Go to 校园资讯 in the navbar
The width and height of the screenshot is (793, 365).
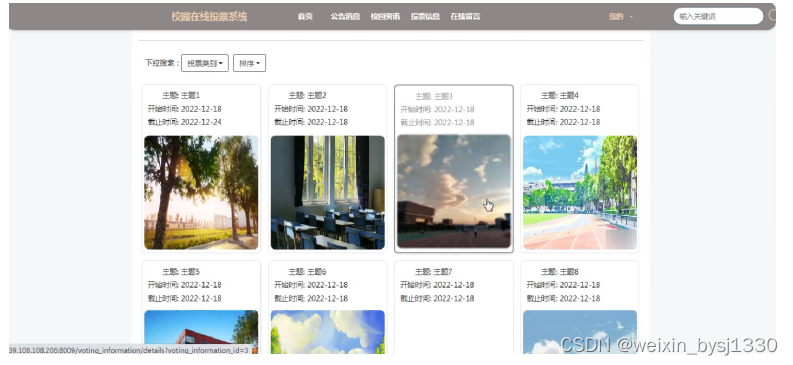point(385,17)
